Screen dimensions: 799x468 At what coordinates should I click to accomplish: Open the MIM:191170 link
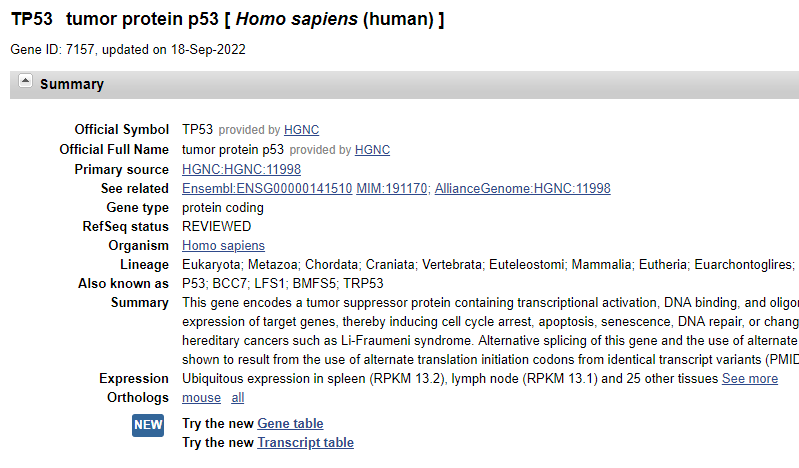(392, 189)
